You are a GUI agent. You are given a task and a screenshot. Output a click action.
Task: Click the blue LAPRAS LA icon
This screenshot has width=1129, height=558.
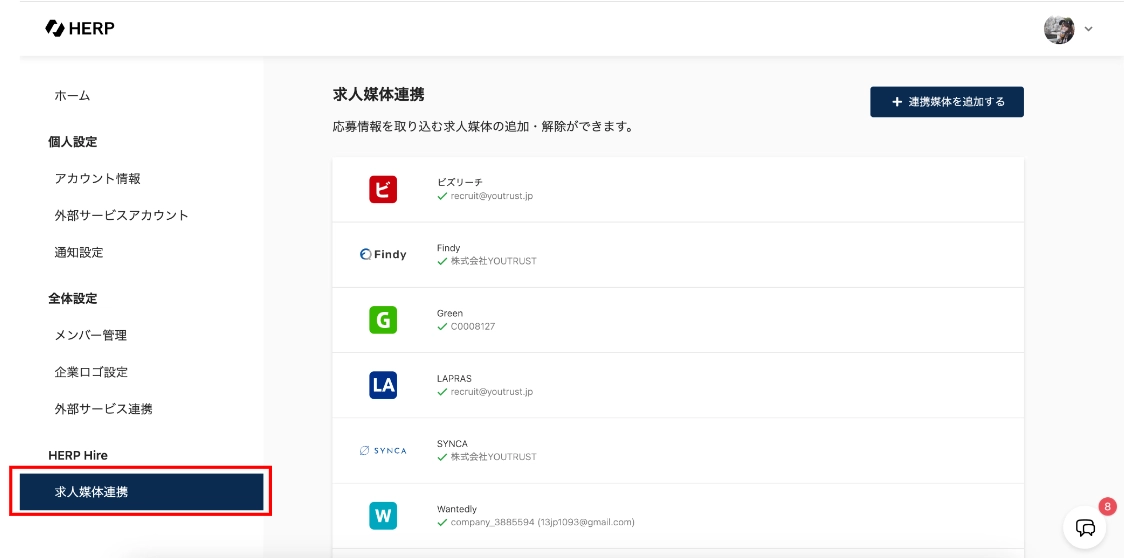click(383, 385)
